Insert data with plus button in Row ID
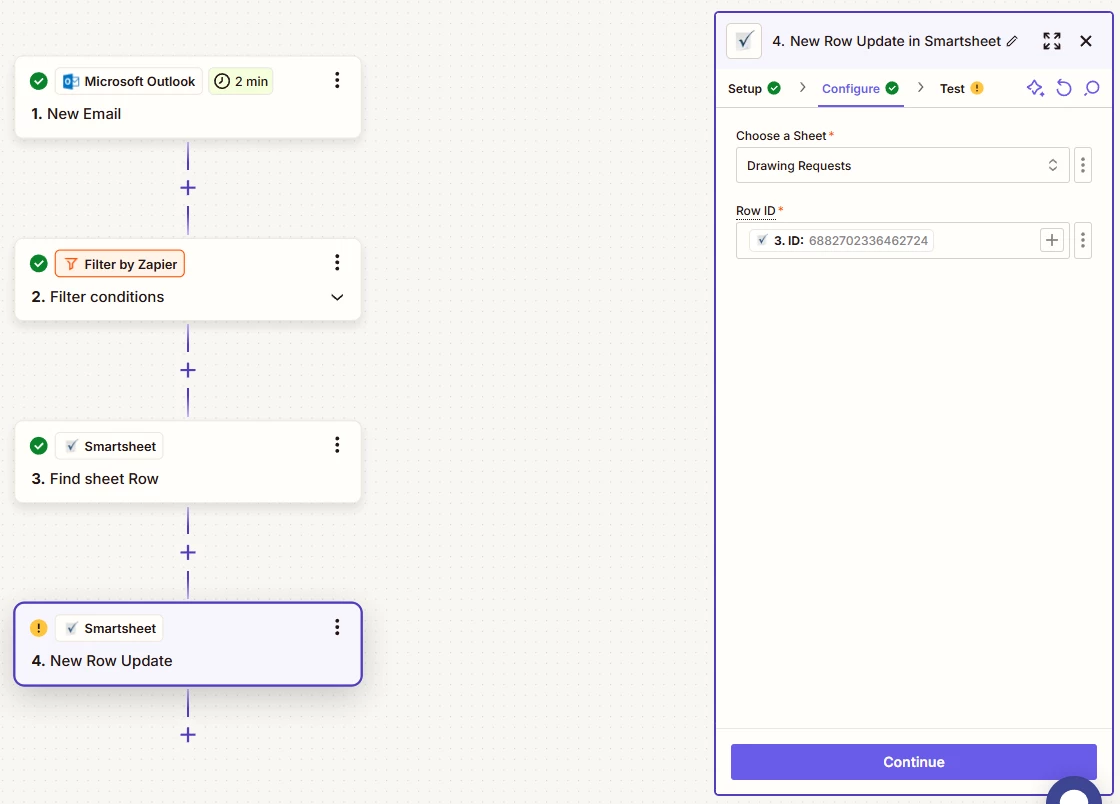1120x804 pixels. (x=1051, y=241)
